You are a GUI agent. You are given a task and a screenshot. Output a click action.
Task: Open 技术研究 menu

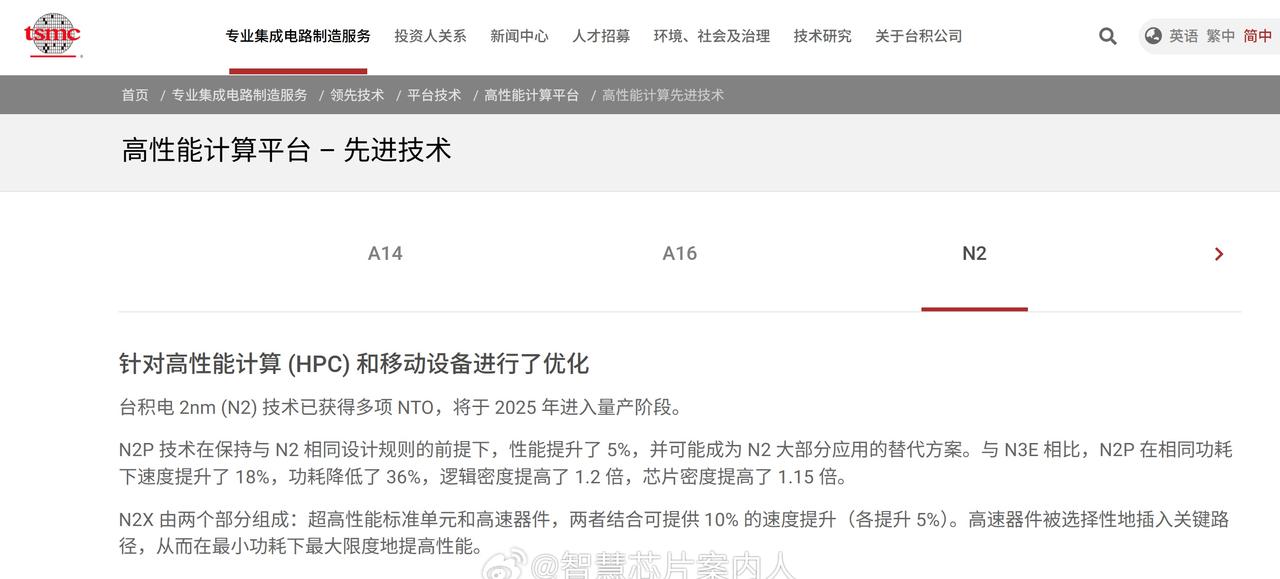(823, 36)
